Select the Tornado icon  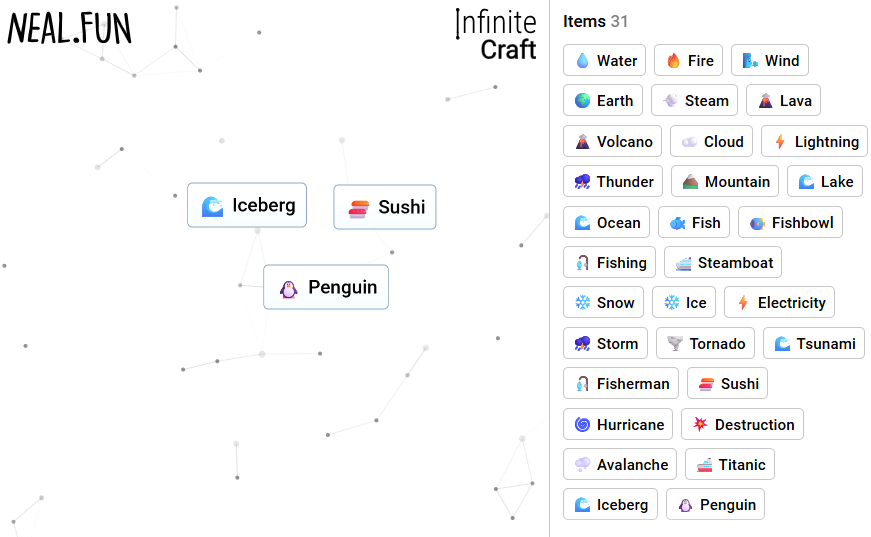pos(675,344)
